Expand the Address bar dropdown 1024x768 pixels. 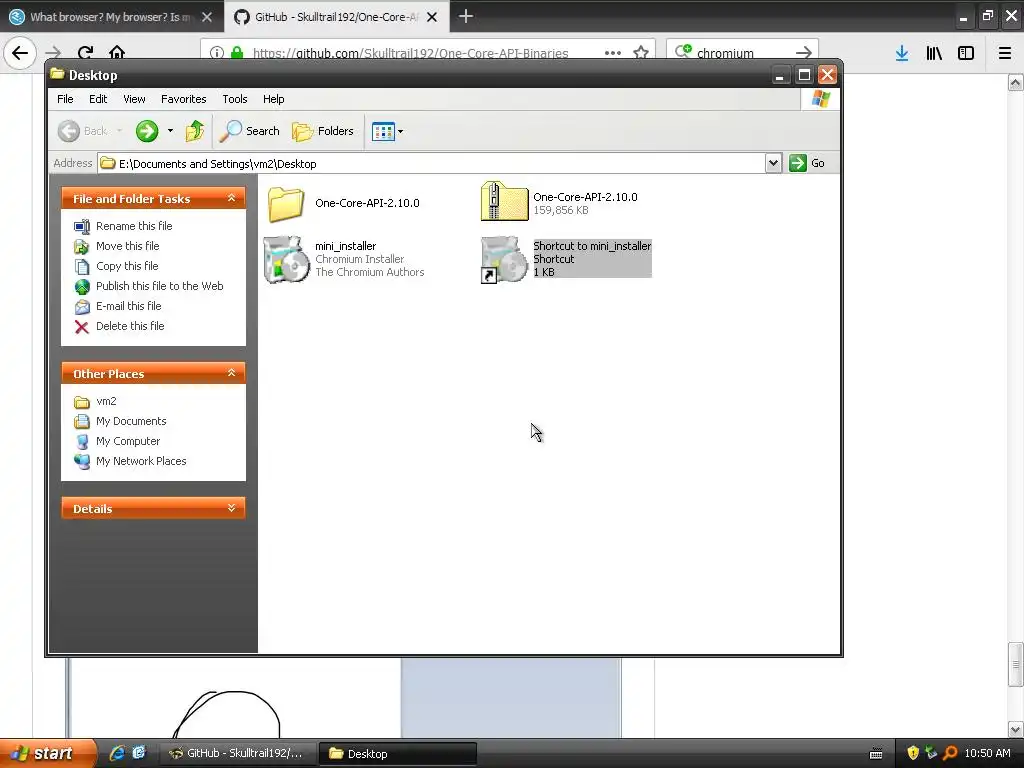773,163
